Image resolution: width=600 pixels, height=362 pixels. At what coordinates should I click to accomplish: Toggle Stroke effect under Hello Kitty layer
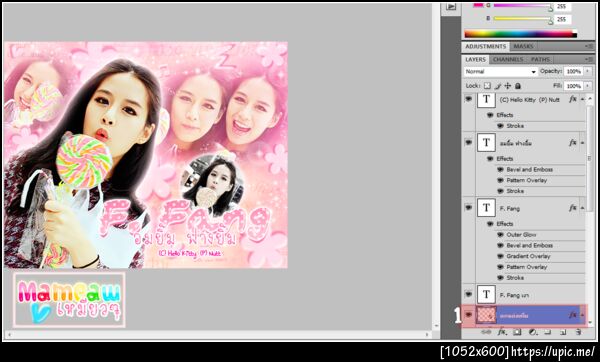[500, 126]
